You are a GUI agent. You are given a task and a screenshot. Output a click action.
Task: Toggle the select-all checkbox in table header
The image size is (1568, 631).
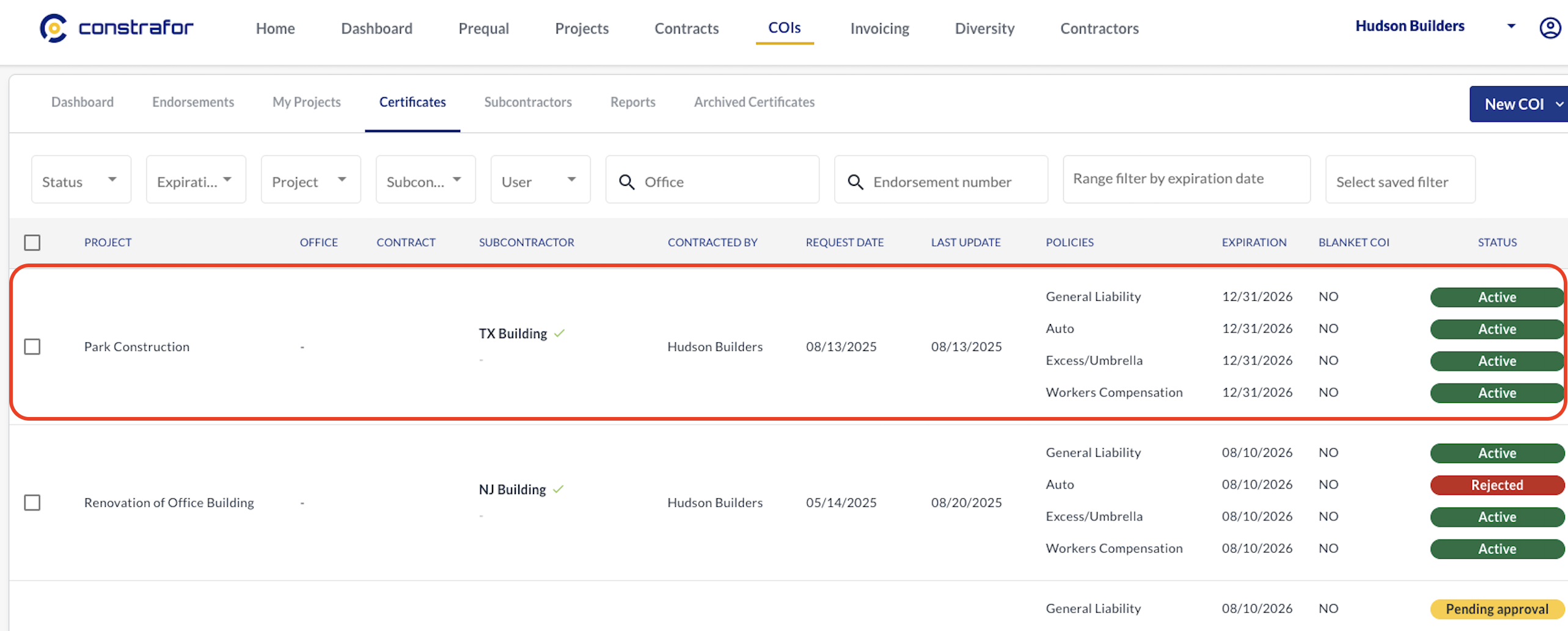[32, 243]
